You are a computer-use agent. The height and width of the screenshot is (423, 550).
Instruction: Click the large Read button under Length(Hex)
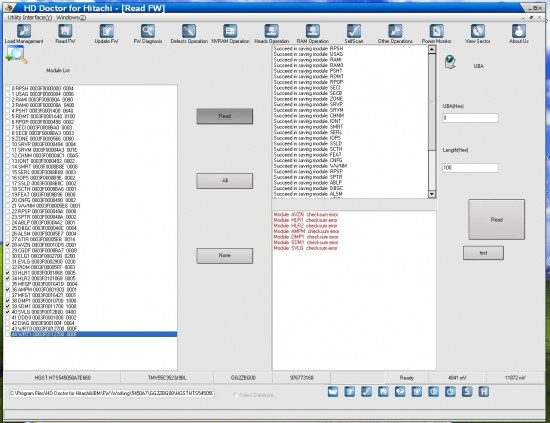click(x=497, y=220)
